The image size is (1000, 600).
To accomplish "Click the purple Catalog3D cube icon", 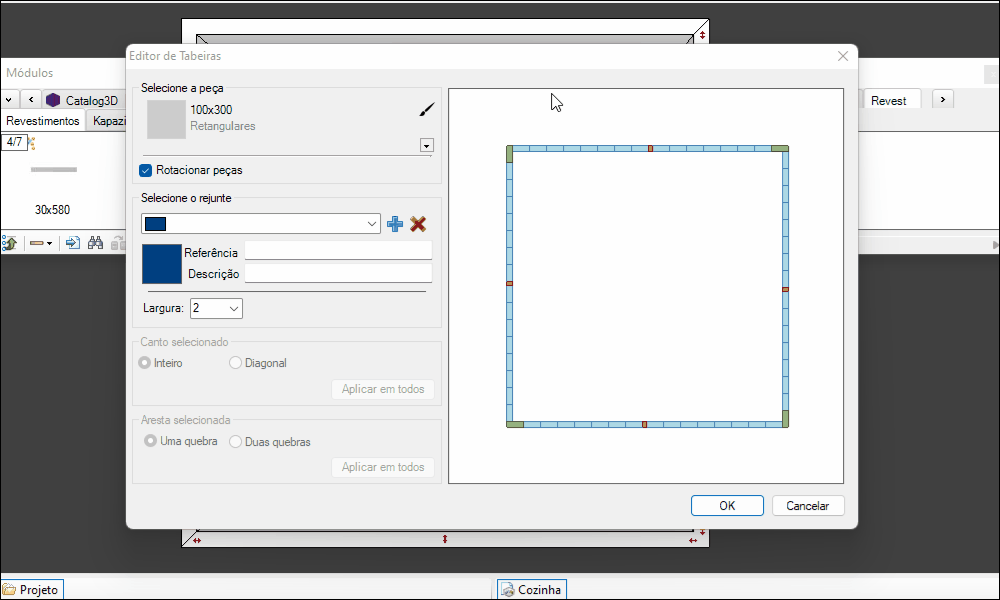I will click(x=53, y=100).
